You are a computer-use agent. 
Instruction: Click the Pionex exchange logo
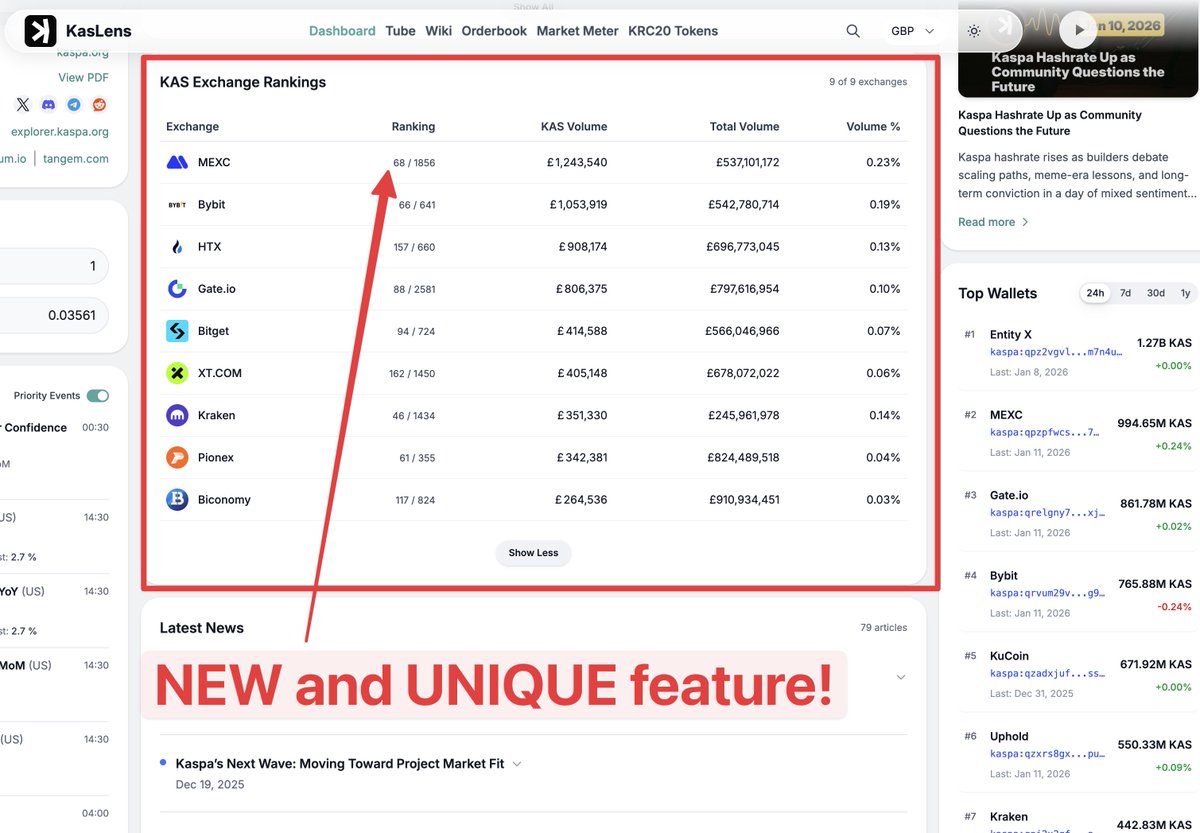[x=177, y=457]
